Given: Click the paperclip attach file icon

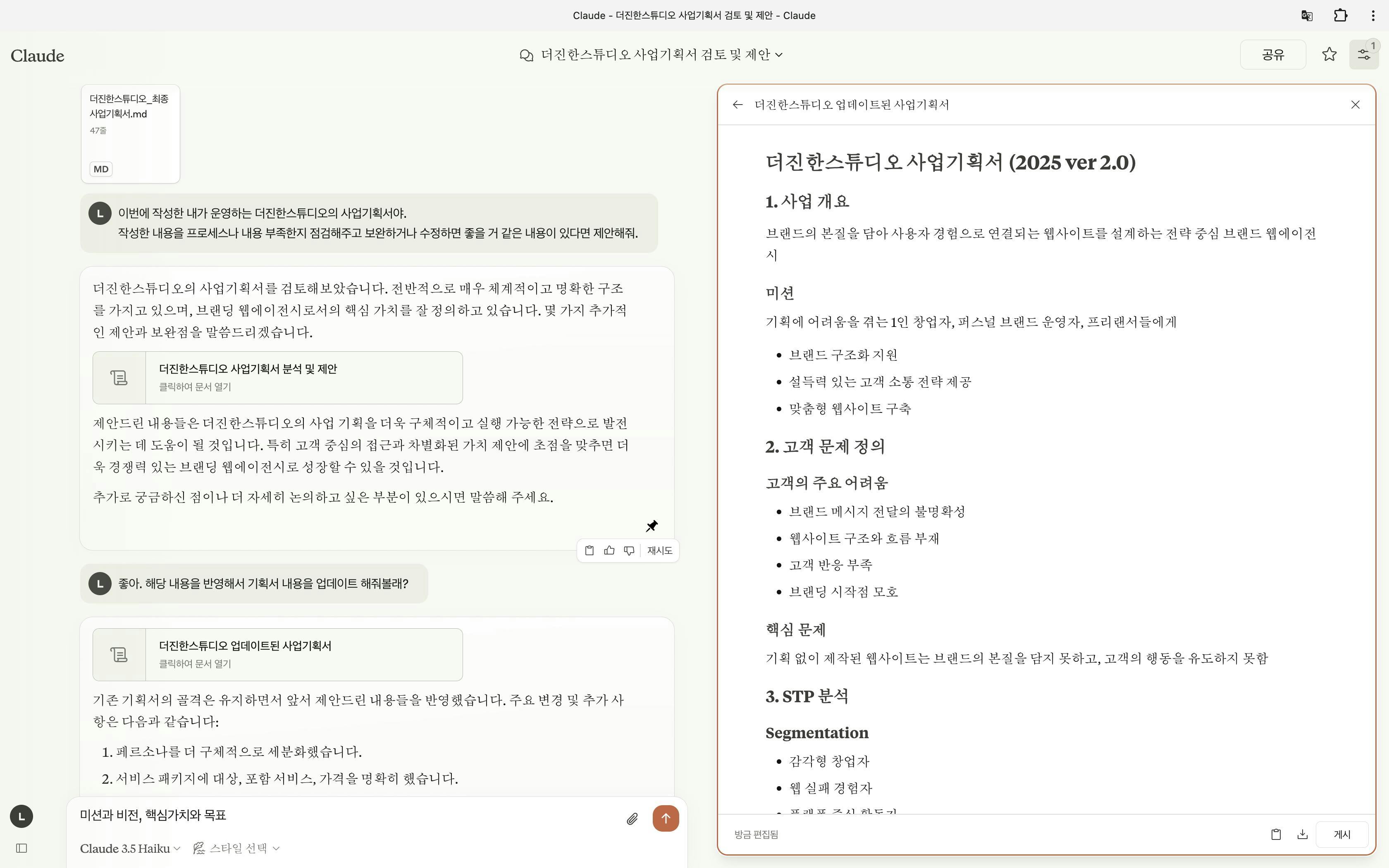Looking at the screenshot, I should pos(632,819).
